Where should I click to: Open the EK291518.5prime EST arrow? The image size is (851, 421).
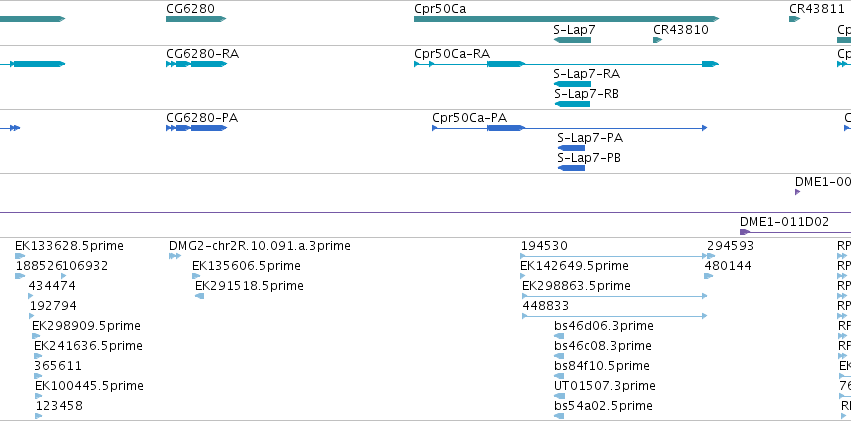click(200, 296)
